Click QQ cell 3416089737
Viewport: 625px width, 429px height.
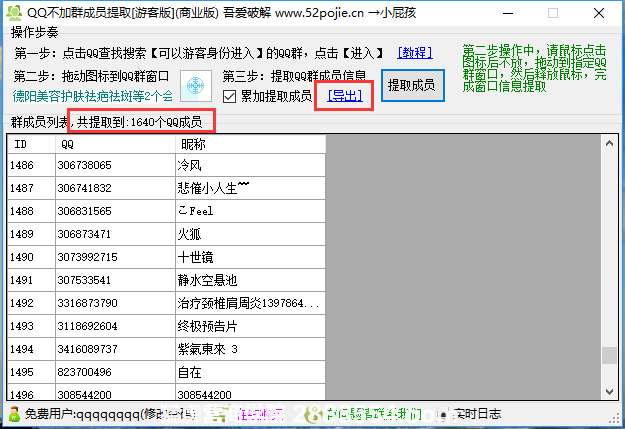tap(115, 349)
